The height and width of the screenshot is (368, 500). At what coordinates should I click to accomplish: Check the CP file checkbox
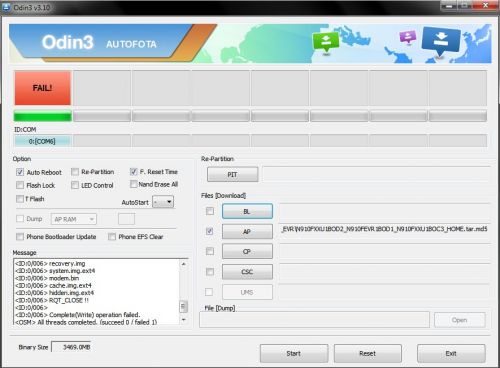coord(210,251)
